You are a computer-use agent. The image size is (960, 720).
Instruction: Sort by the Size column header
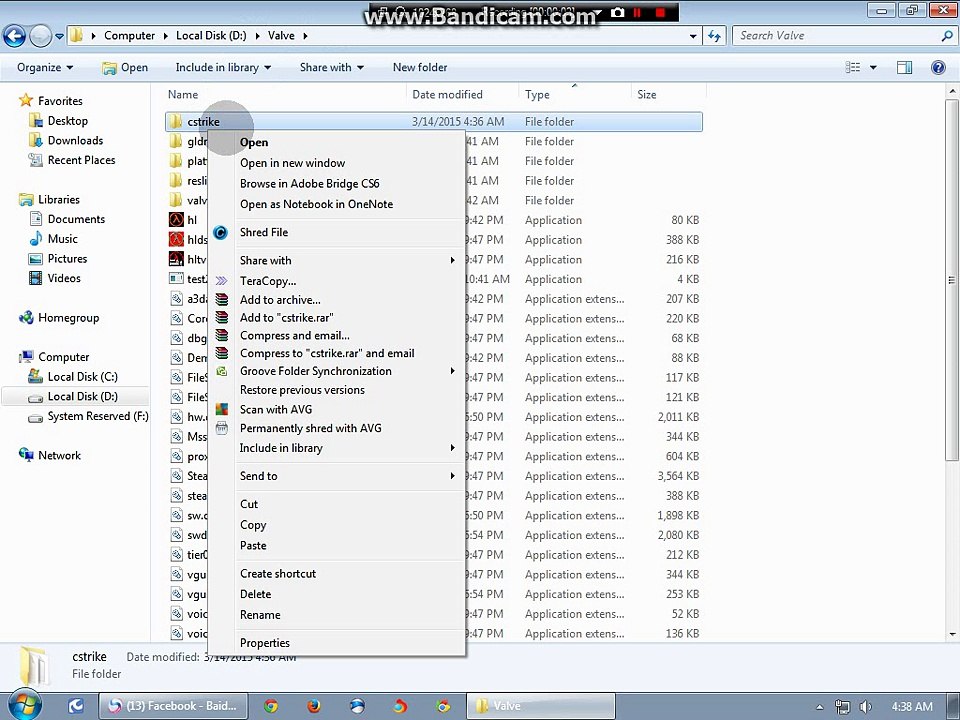click(x=647, y=94)
